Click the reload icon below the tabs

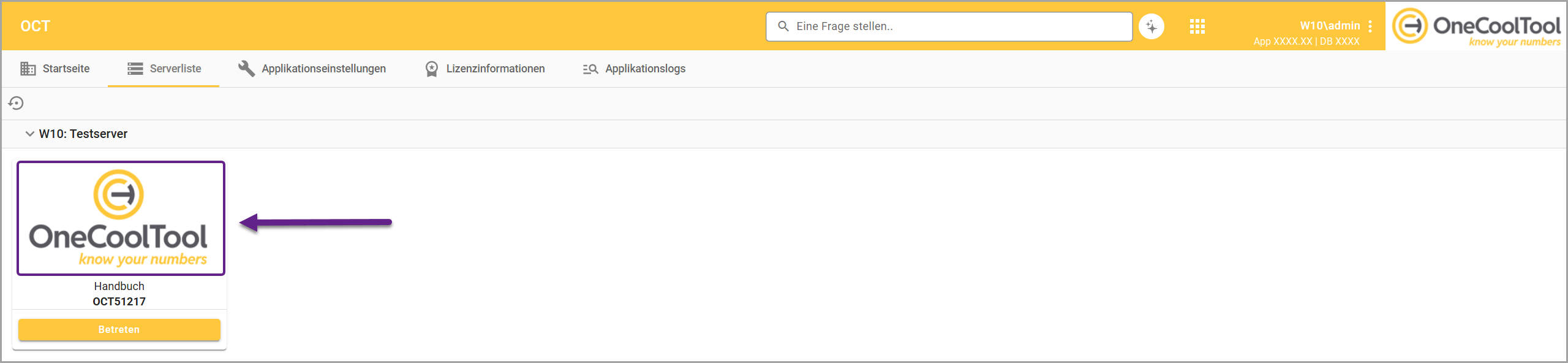(x=16, y=103)
